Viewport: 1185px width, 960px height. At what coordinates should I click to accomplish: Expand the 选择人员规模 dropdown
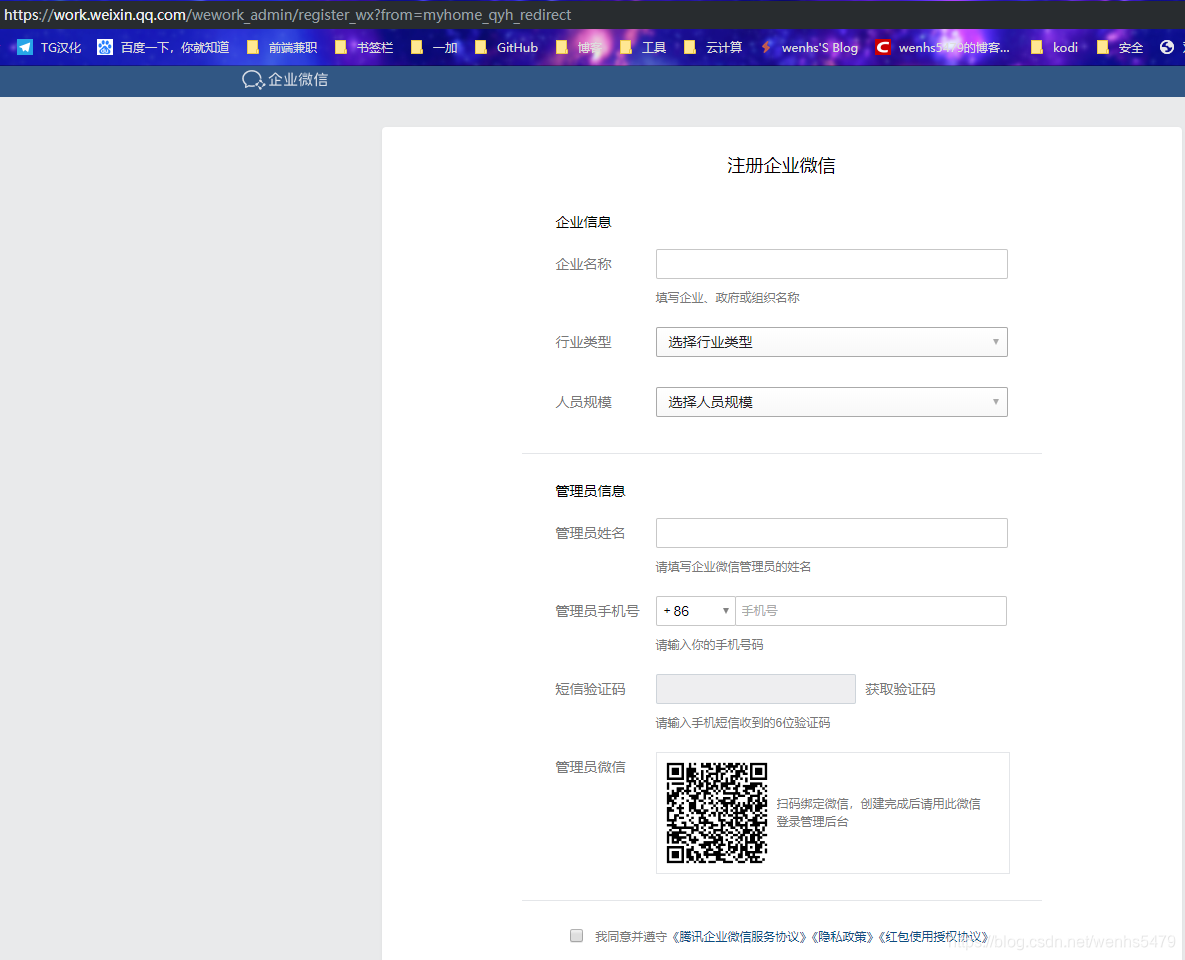pyautogui.click(x=831, y=402)
